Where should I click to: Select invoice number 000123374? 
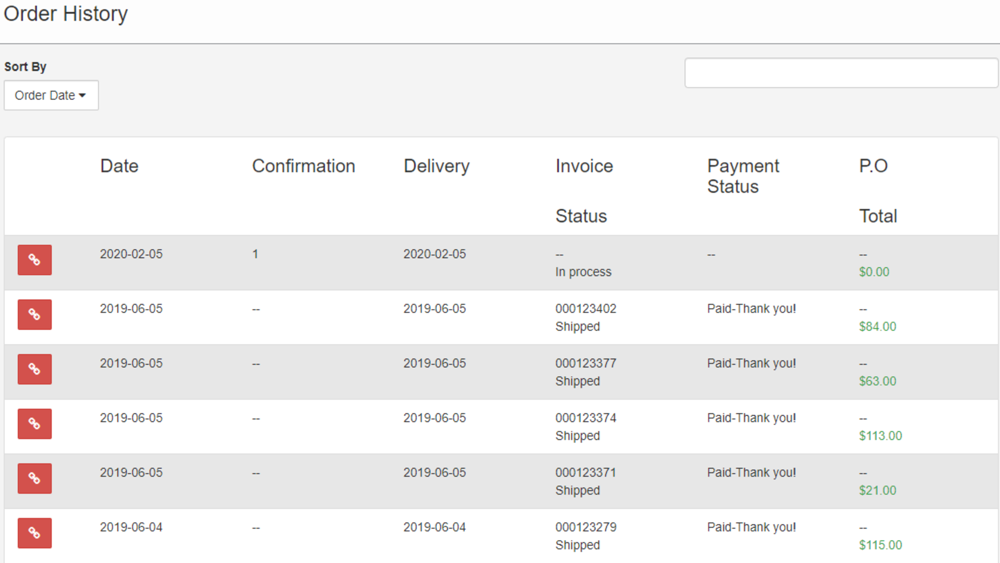click(x=586, y=418)
